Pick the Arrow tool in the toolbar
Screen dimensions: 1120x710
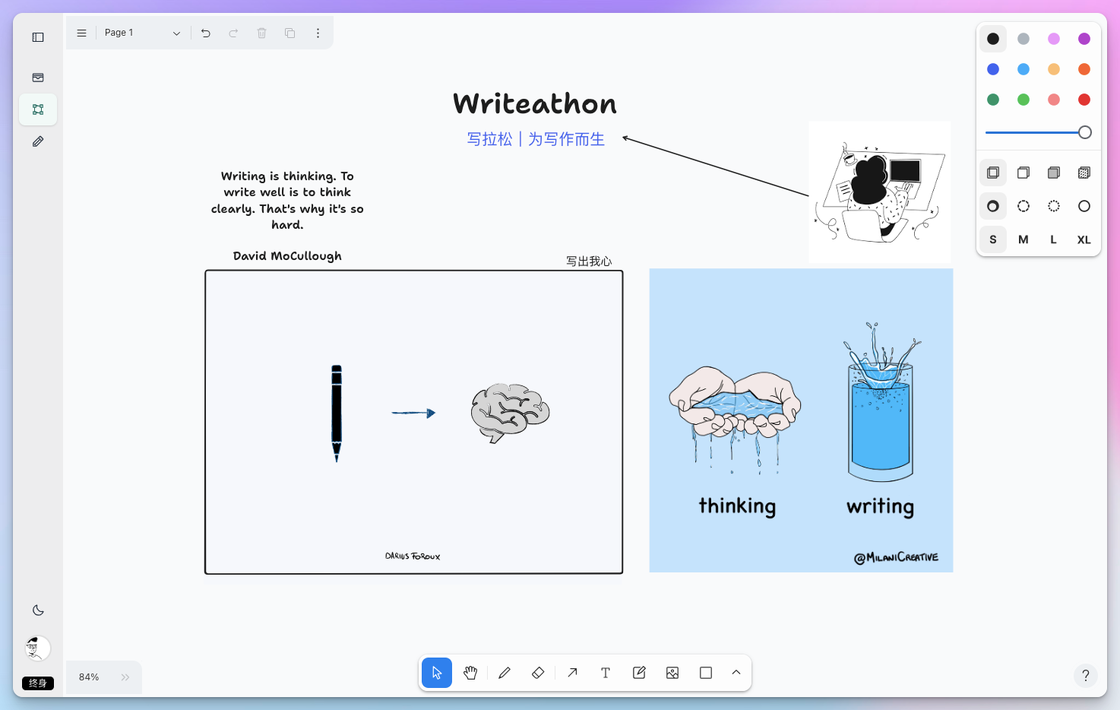click(x=572, y=673)
